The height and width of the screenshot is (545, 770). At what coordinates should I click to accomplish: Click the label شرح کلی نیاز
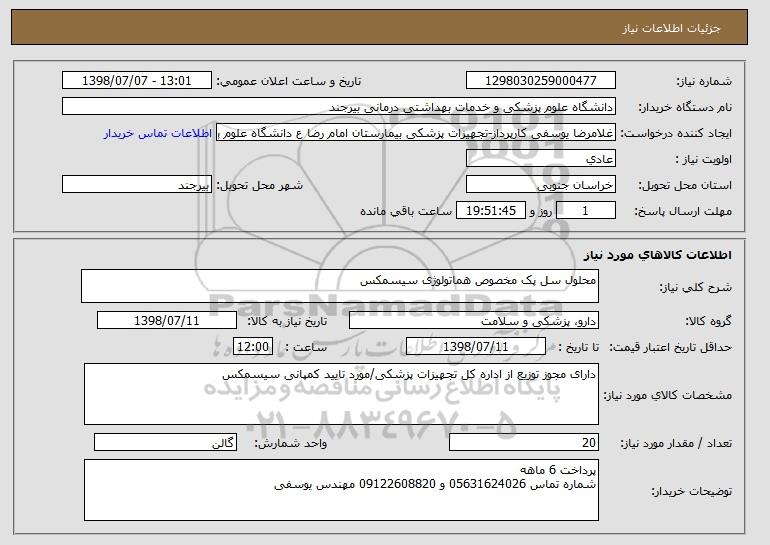(696, 287)
